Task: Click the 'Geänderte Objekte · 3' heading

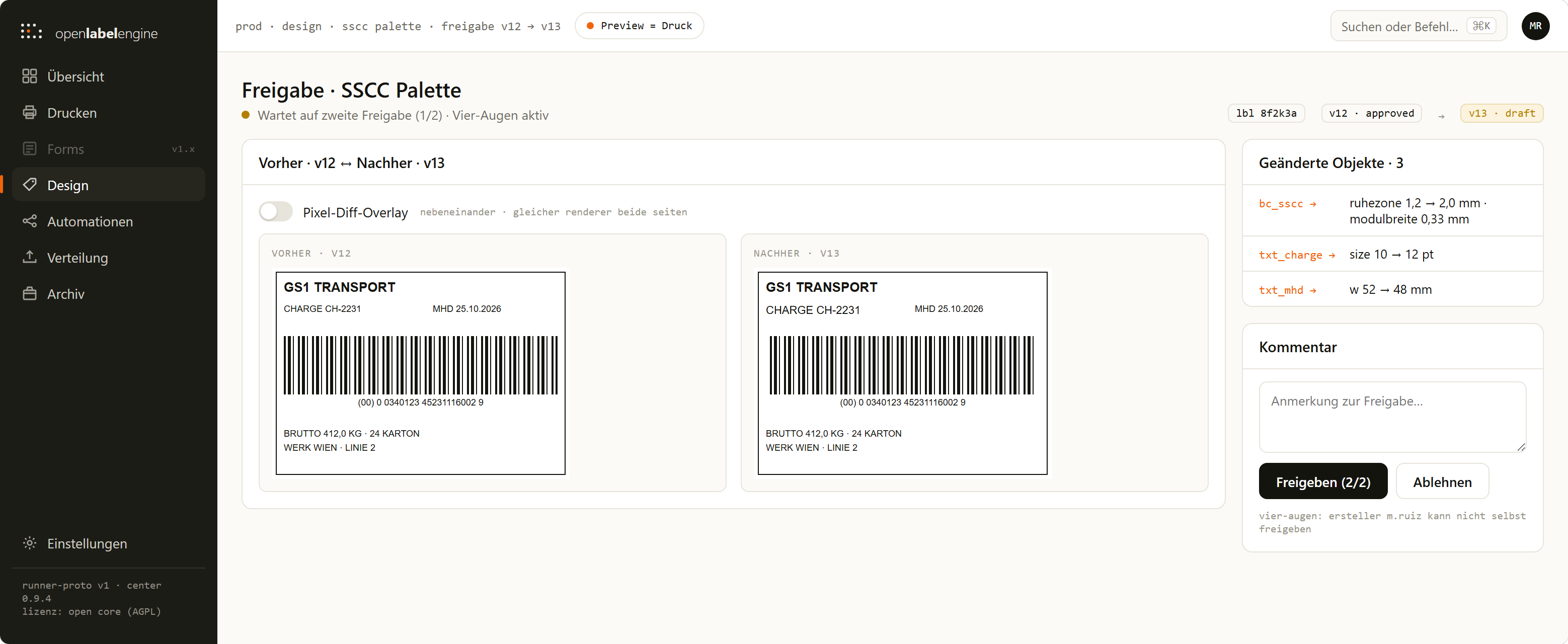Action: click(1330, 163)
